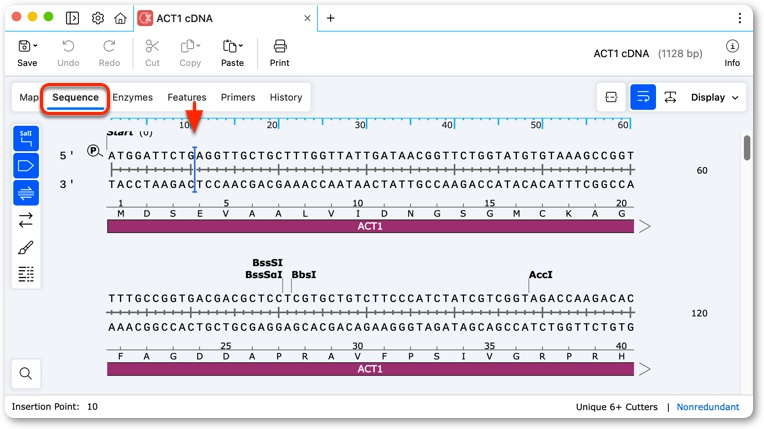Open the Paste dropdown arrow
The height and width of the screenshot is (429, 764).
[x=240, y=45]
